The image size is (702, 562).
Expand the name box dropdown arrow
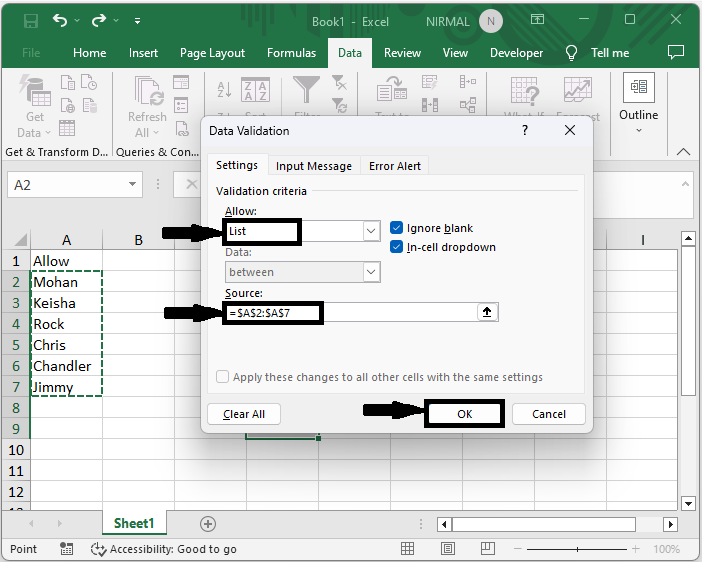pyautogui.click(x=133, y=185)
